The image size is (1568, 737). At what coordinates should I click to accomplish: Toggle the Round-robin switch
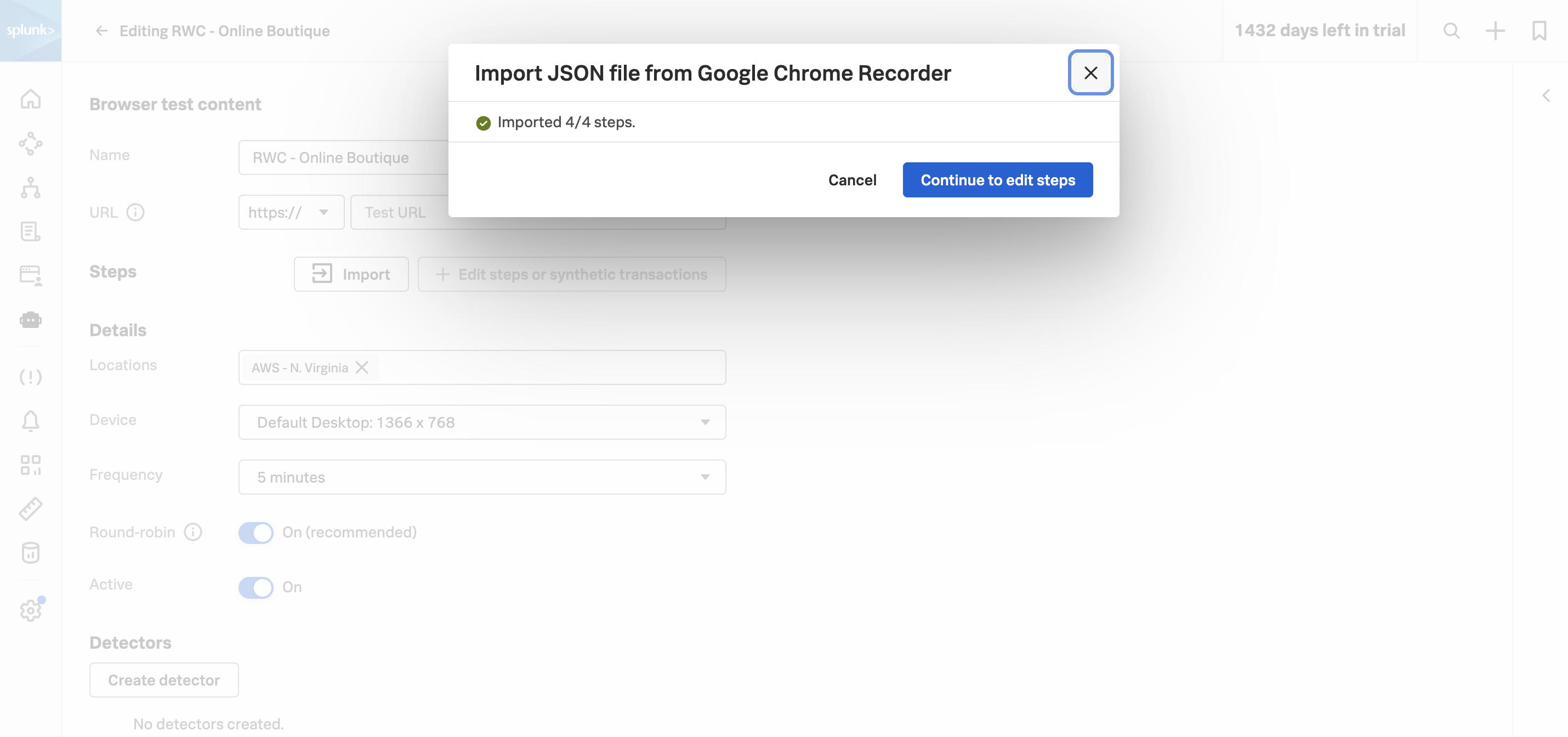[x=255, y=532]
